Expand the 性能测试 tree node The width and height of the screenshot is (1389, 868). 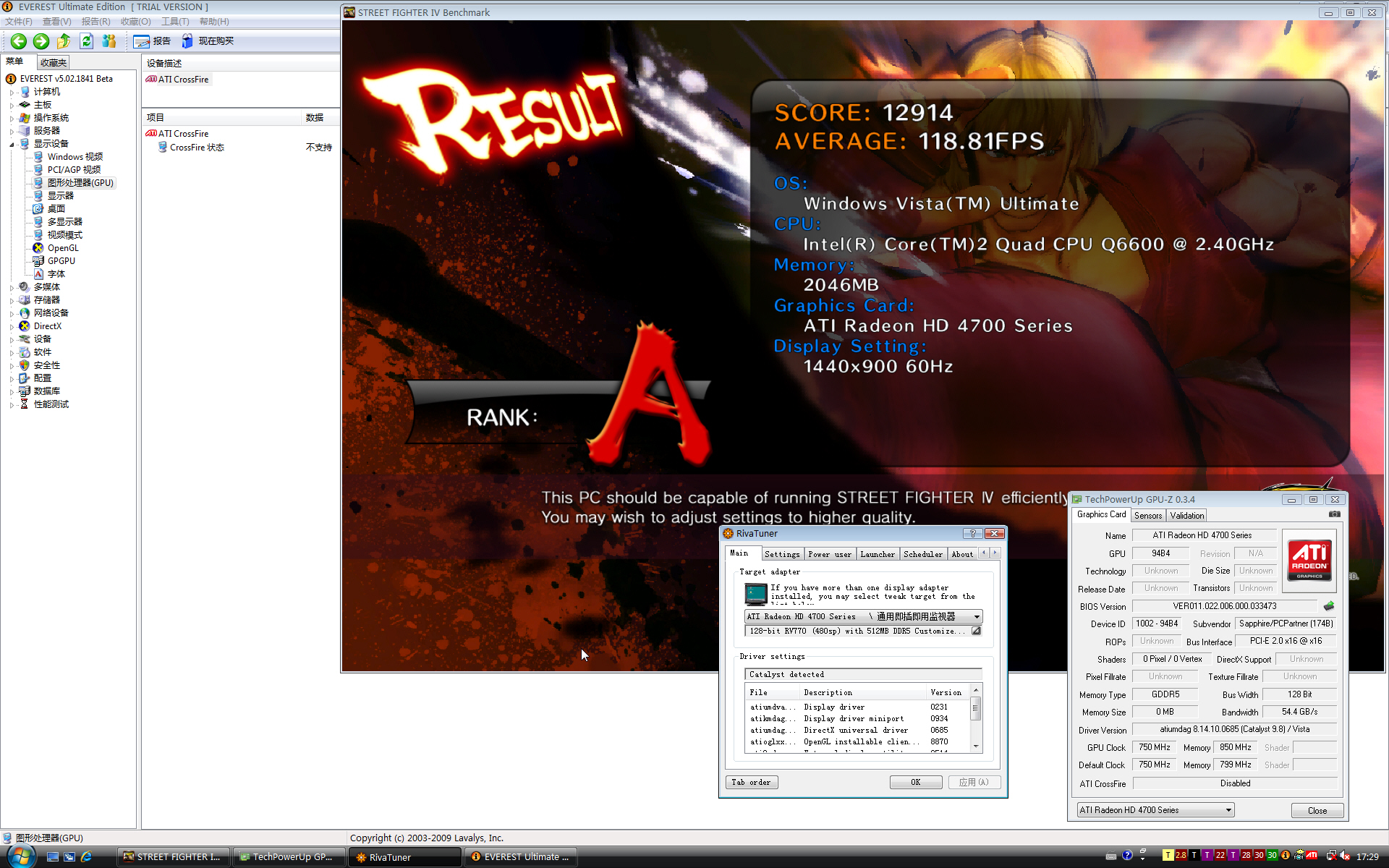click(x=12, y=405)
